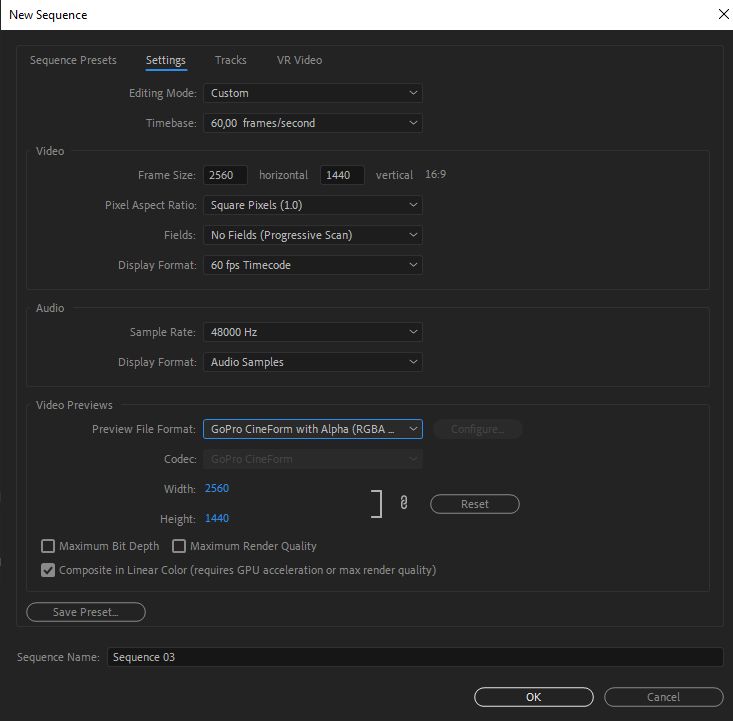The width and height of the screenshot is (733, 721).
Task: Close the New Sequence dialog
Action: pyautogui.click(x=723, y=14)
